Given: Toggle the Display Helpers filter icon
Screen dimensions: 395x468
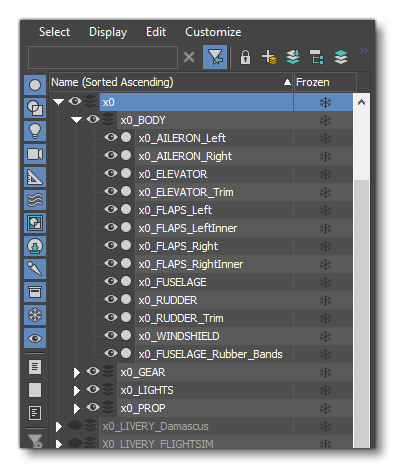Looking at the screenshot, I should click(35, 177).
